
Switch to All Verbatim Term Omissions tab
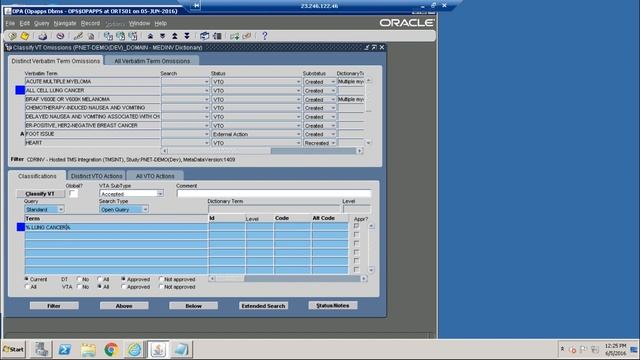(x=152, y=61)
